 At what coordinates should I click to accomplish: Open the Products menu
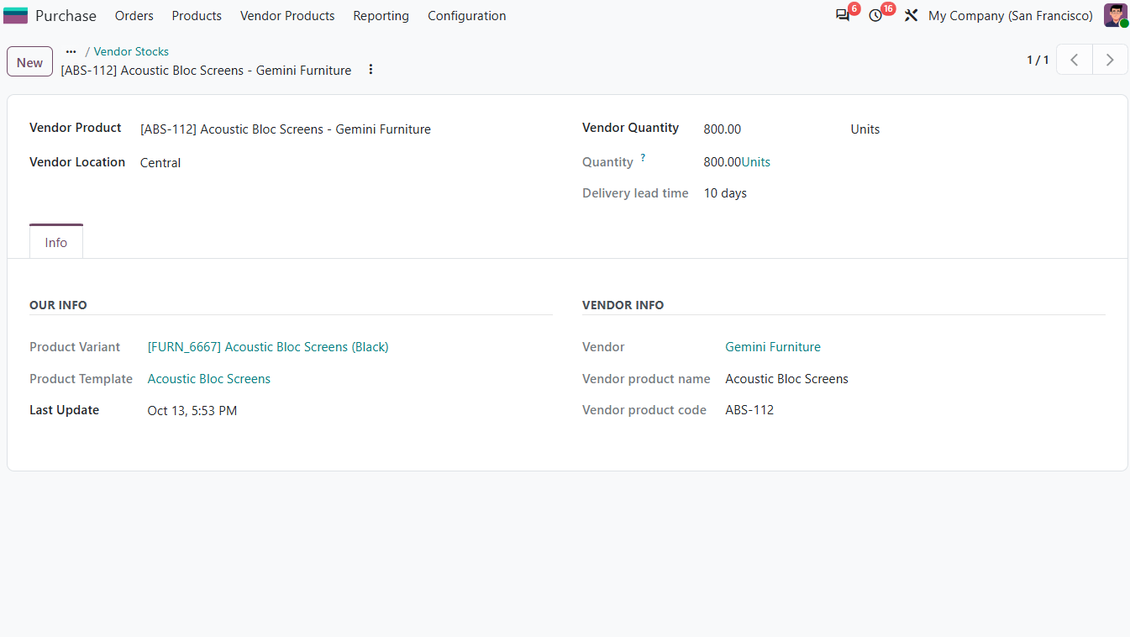tap(197, 16)
